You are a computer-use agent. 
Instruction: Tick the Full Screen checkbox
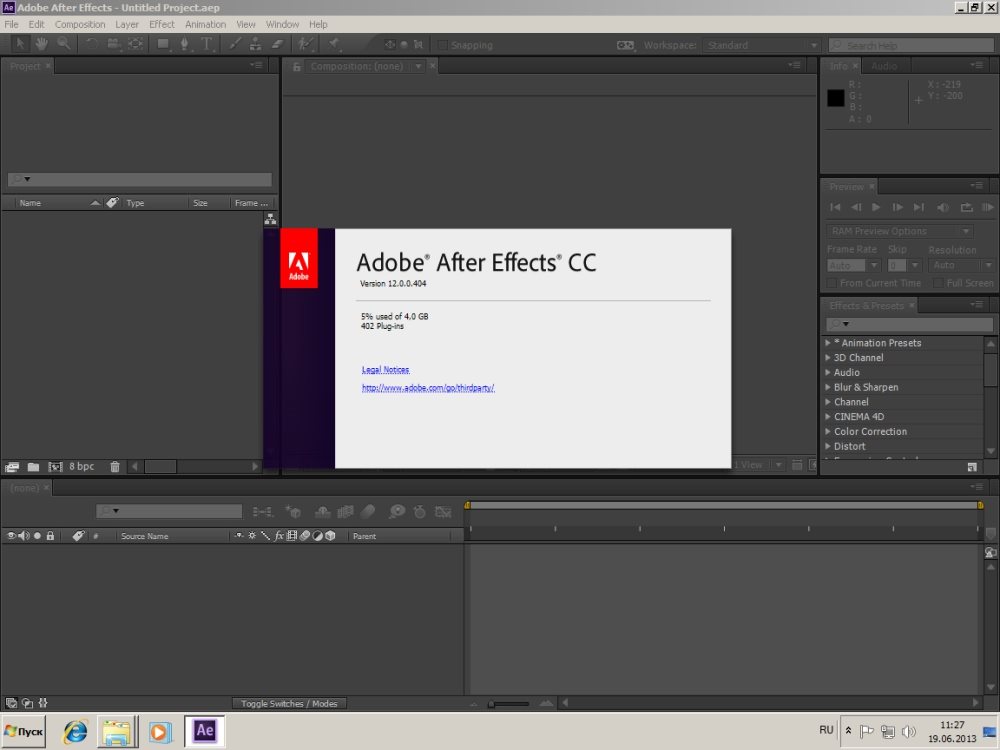tap(938, 283)
